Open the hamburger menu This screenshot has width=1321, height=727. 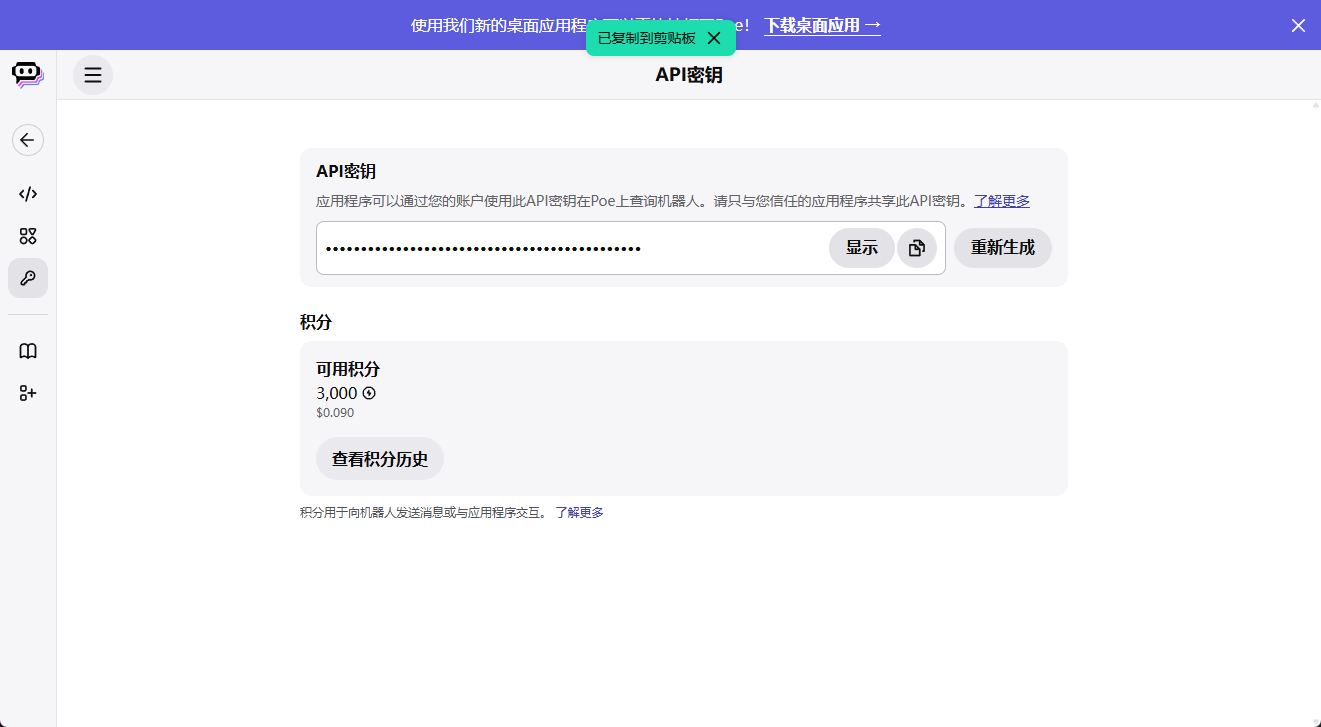[x=93, y=75]
